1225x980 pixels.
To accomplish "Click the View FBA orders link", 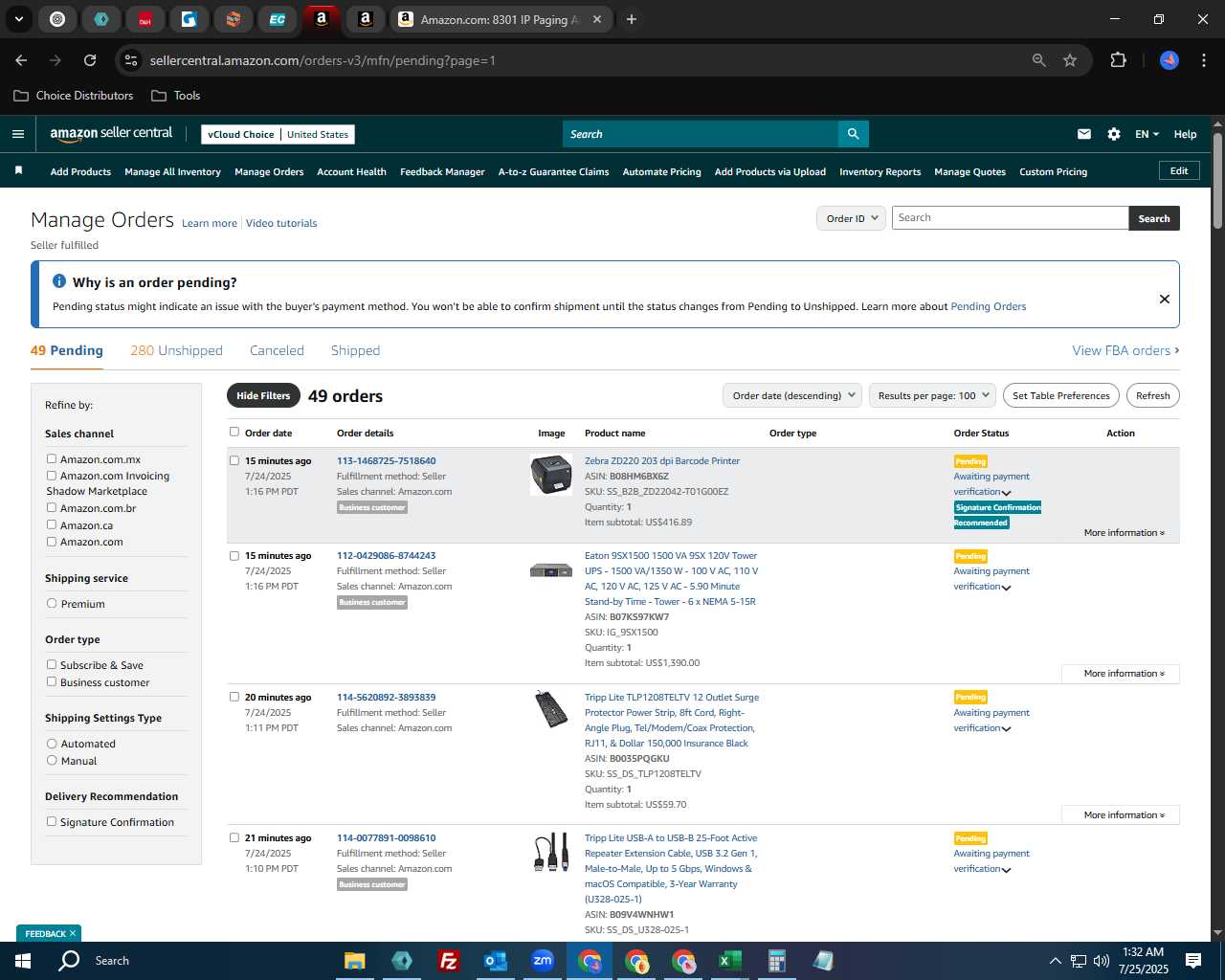I will [1125, 350].
